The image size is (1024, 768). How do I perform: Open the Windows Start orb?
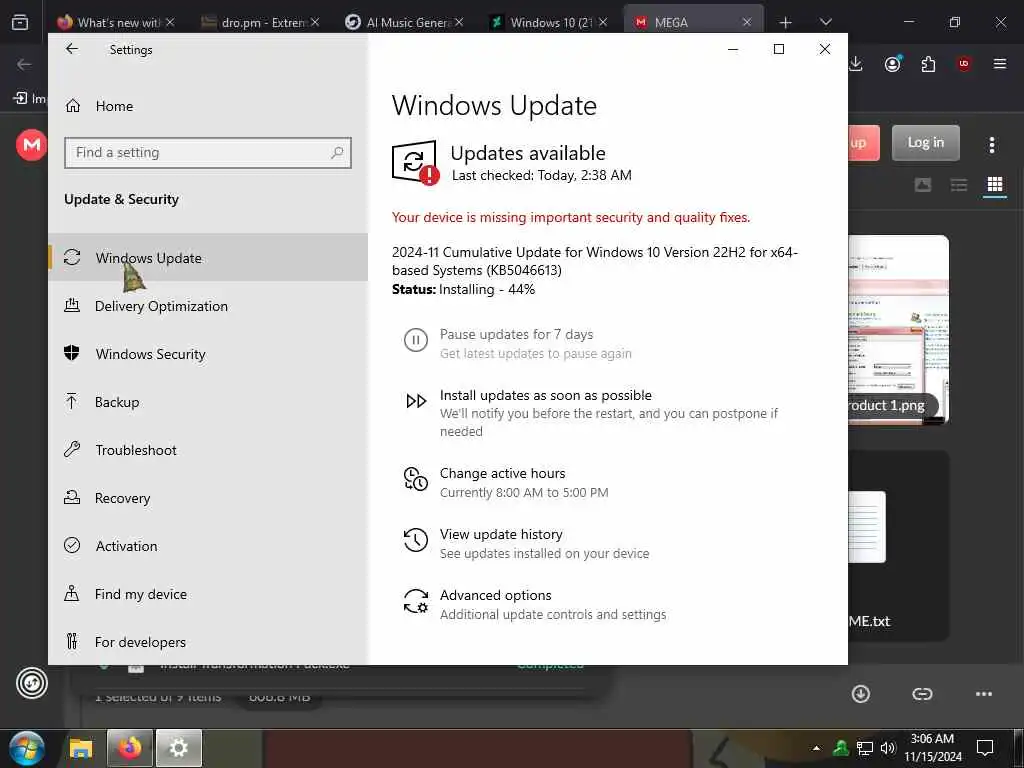(27, 748)
